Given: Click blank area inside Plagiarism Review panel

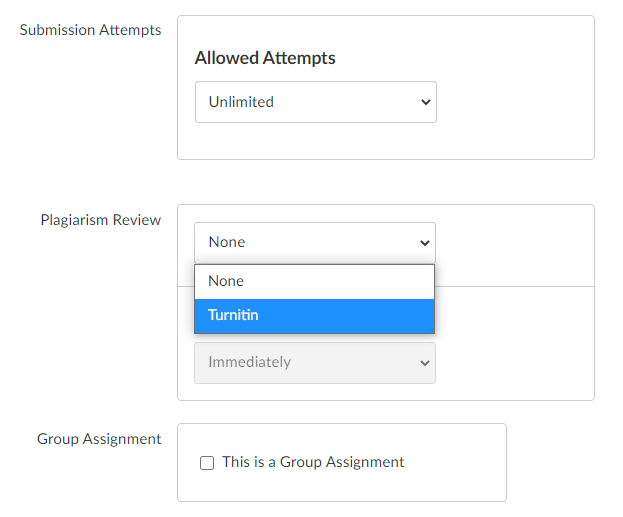Looking at the screenshot, I should pyautogui.click(x=517, y=342).
